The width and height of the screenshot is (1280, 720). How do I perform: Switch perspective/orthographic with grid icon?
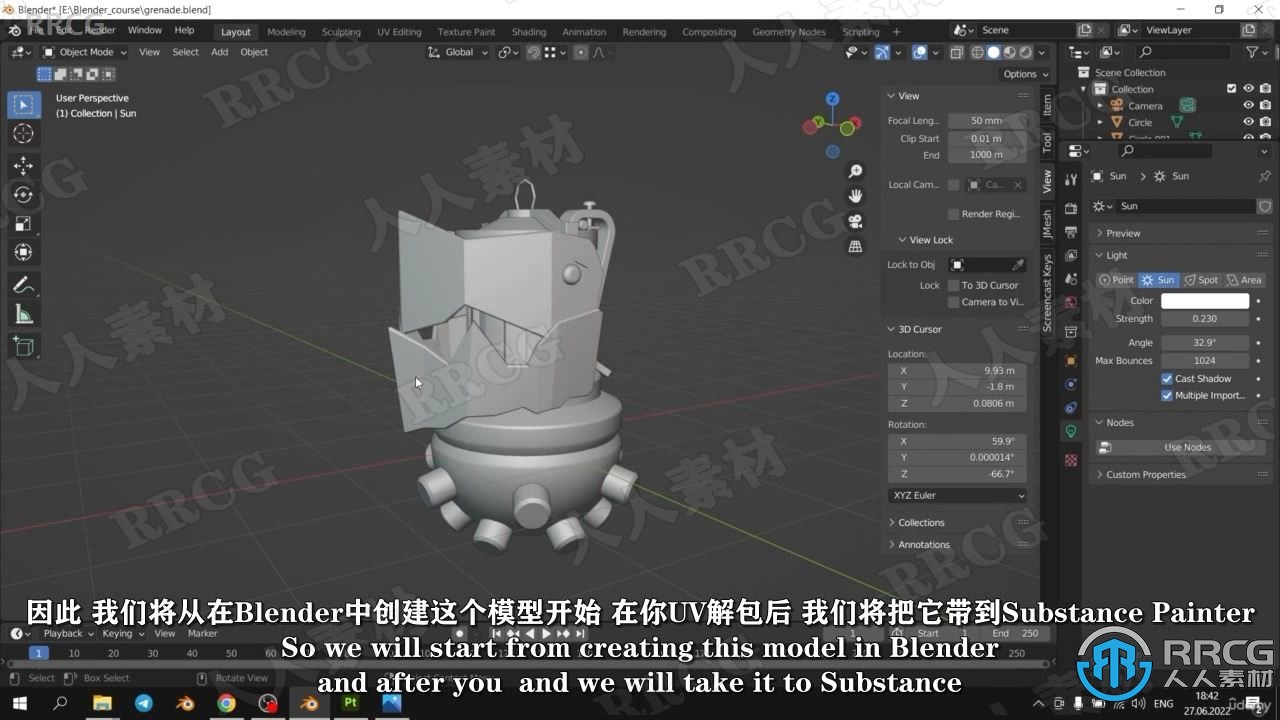pos(855,246)
